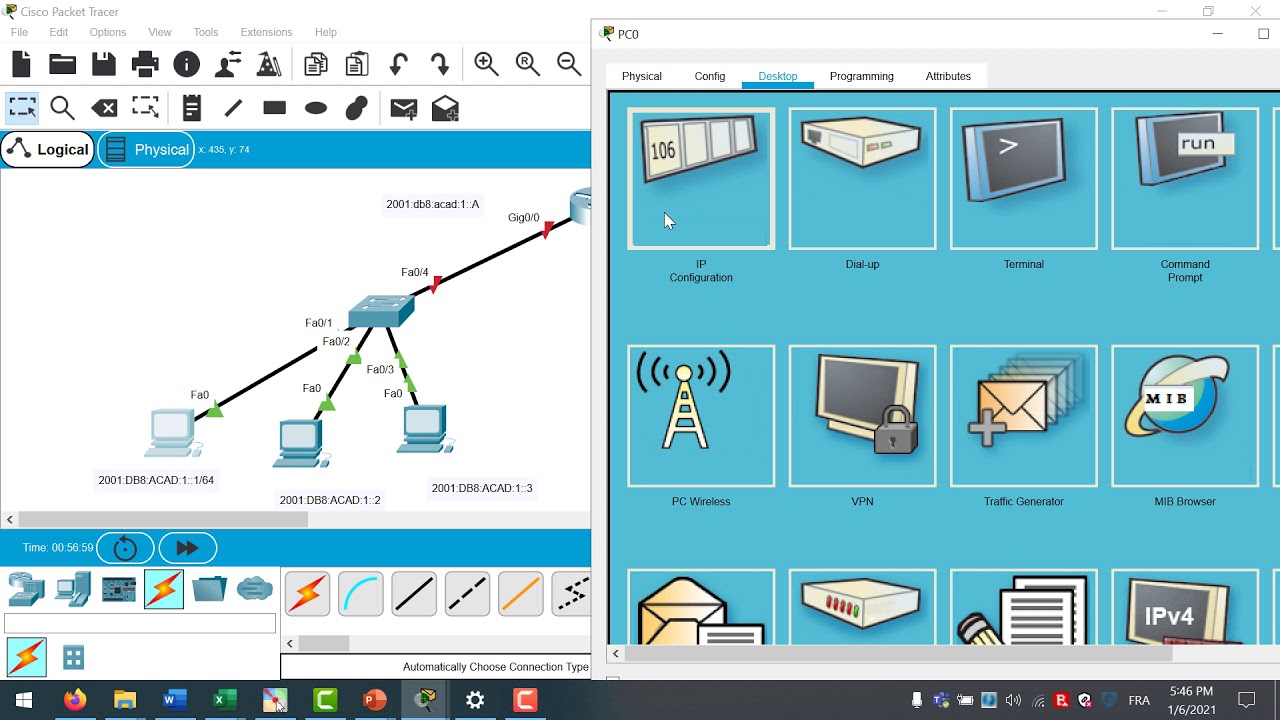Click the Zoom Out magnifier icon
This screenshot has width=1280, height=720.
click(569, 65)
